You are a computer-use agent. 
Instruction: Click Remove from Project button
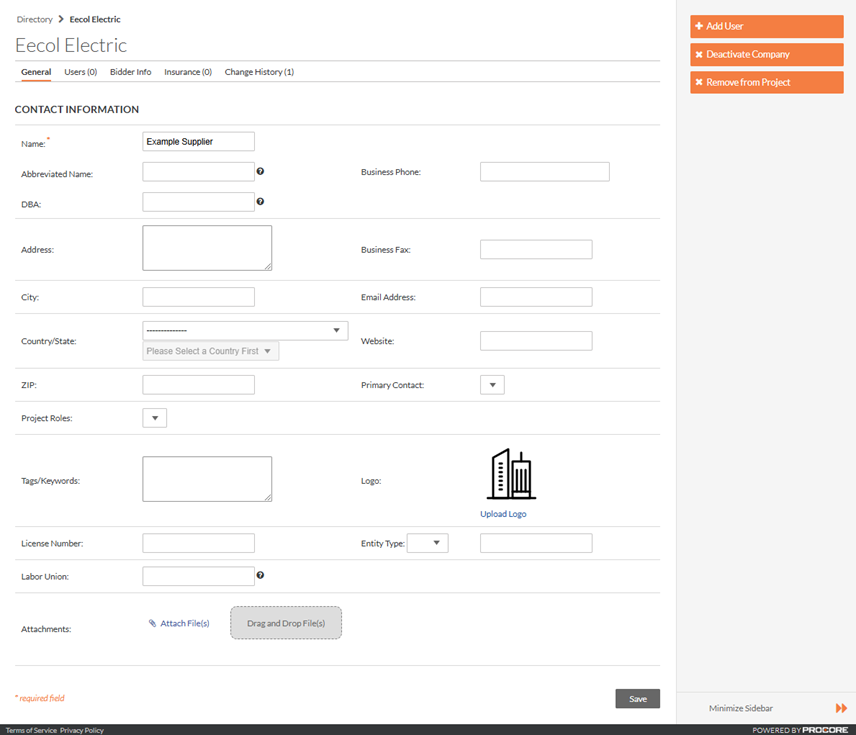coord(766,82)
